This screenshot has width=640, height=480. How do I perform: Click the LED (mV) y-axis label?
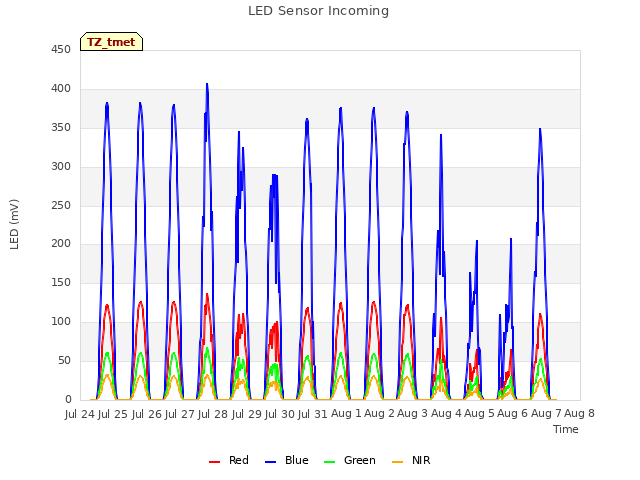tap(14, 224)
